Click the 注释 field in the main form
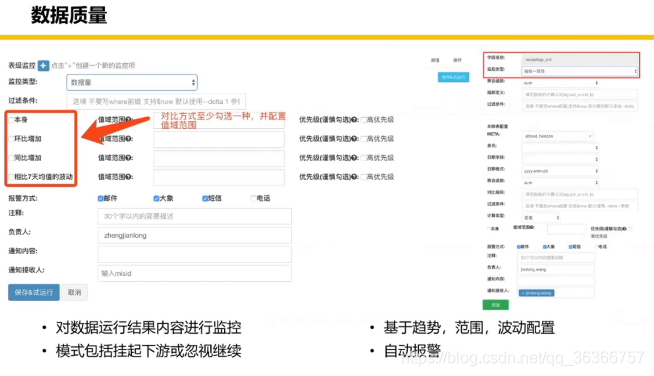The height and width of the screenshot is (376, 654). (195, 216)
